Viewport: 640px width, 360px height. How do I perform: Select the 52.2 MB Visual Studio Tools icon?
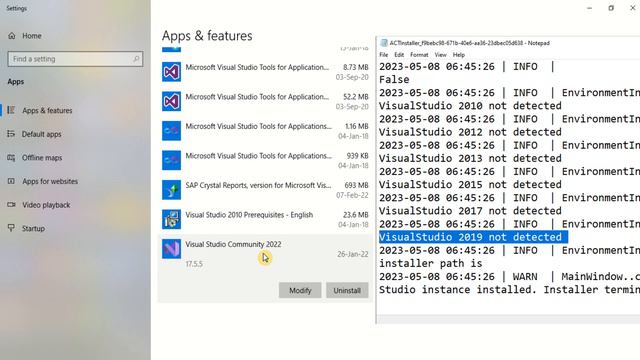click(171, 101)
